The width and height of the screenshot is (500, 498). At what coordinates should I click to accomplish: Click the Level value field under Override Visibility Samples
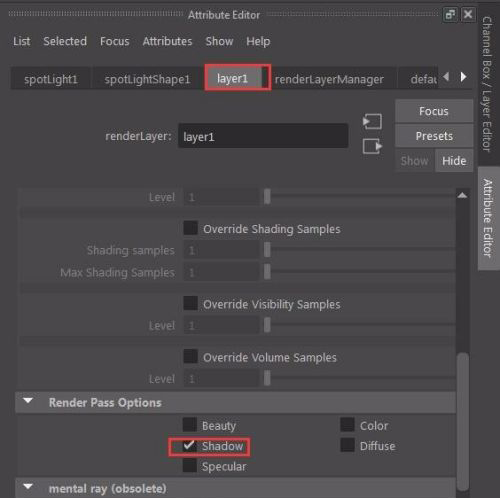tap(222, 325)
